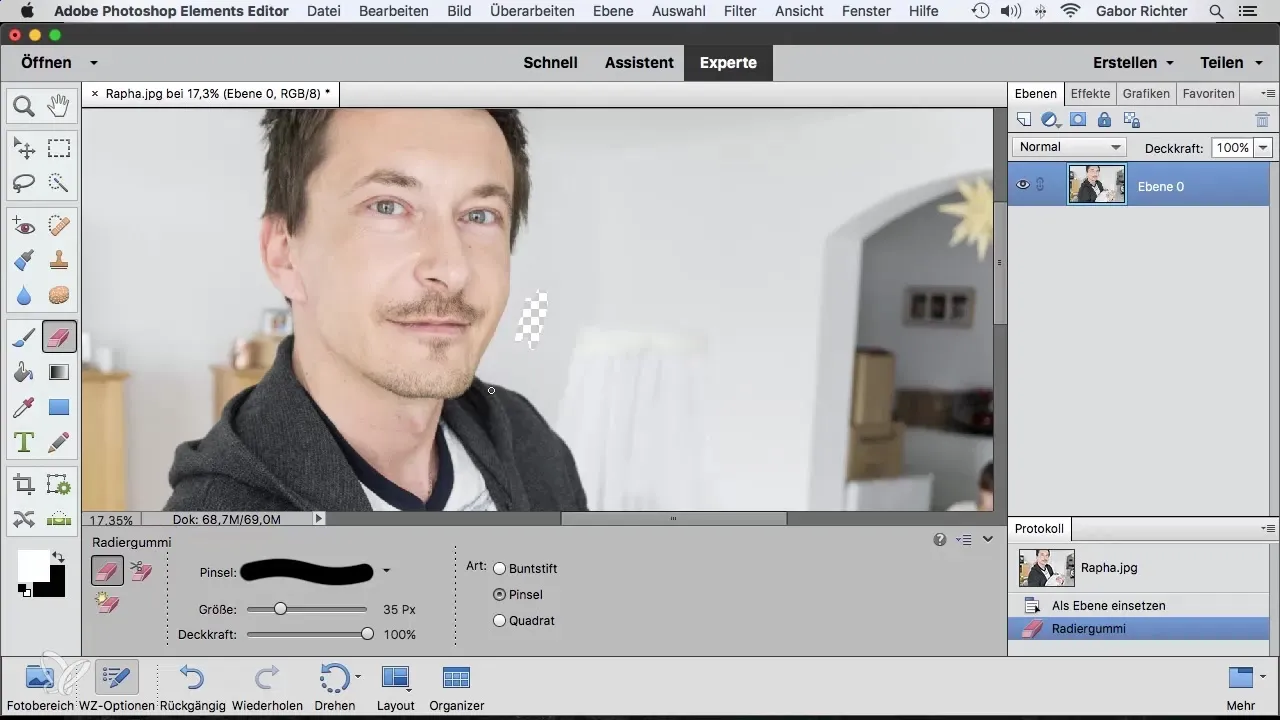Select the Eraser tool in toolbox
Viewport: 1280px width, 720px height.
coord(59,338)
